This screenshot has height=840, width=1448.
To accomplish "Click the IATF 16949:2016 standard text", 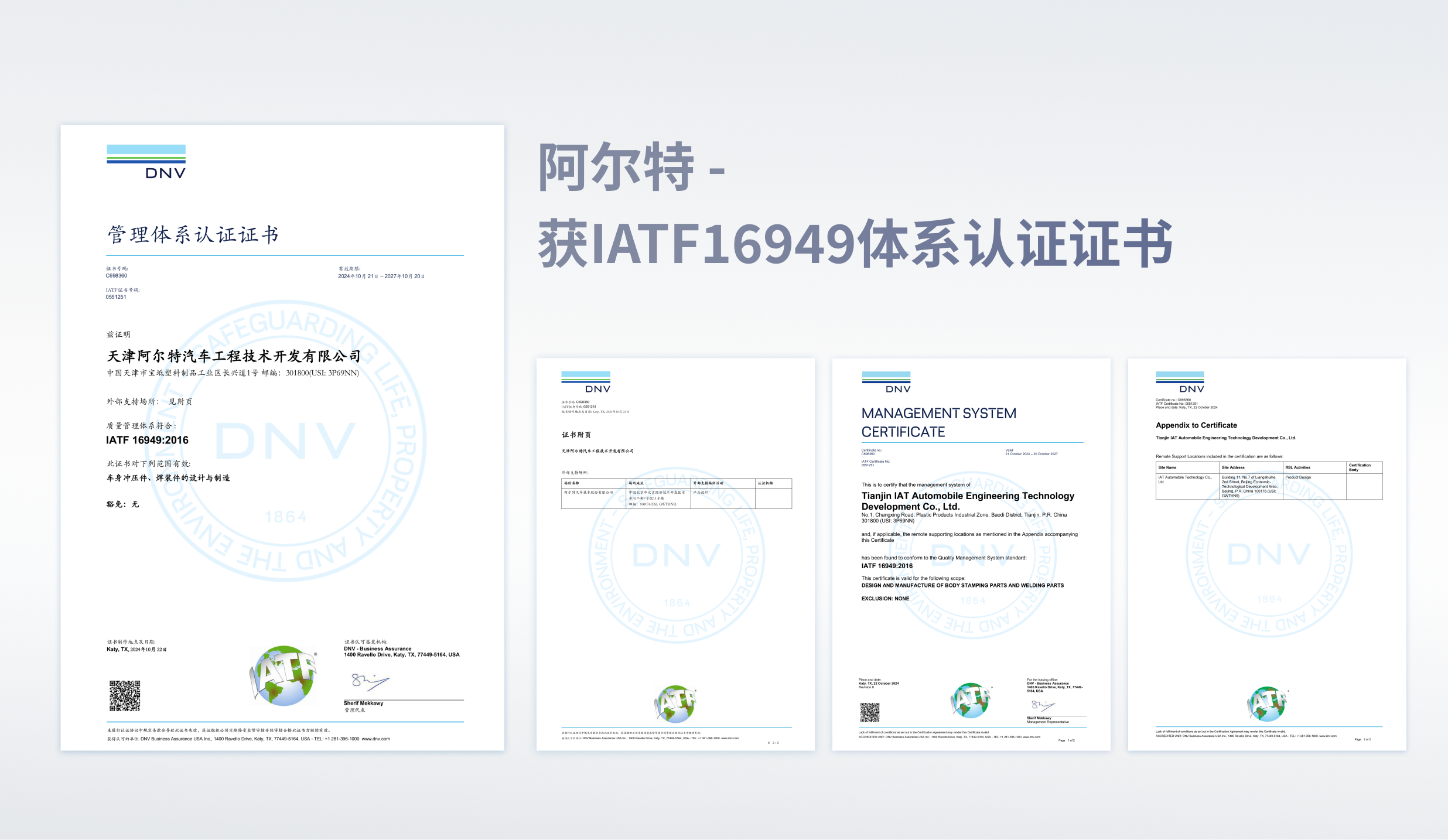I will pos(147,440).
